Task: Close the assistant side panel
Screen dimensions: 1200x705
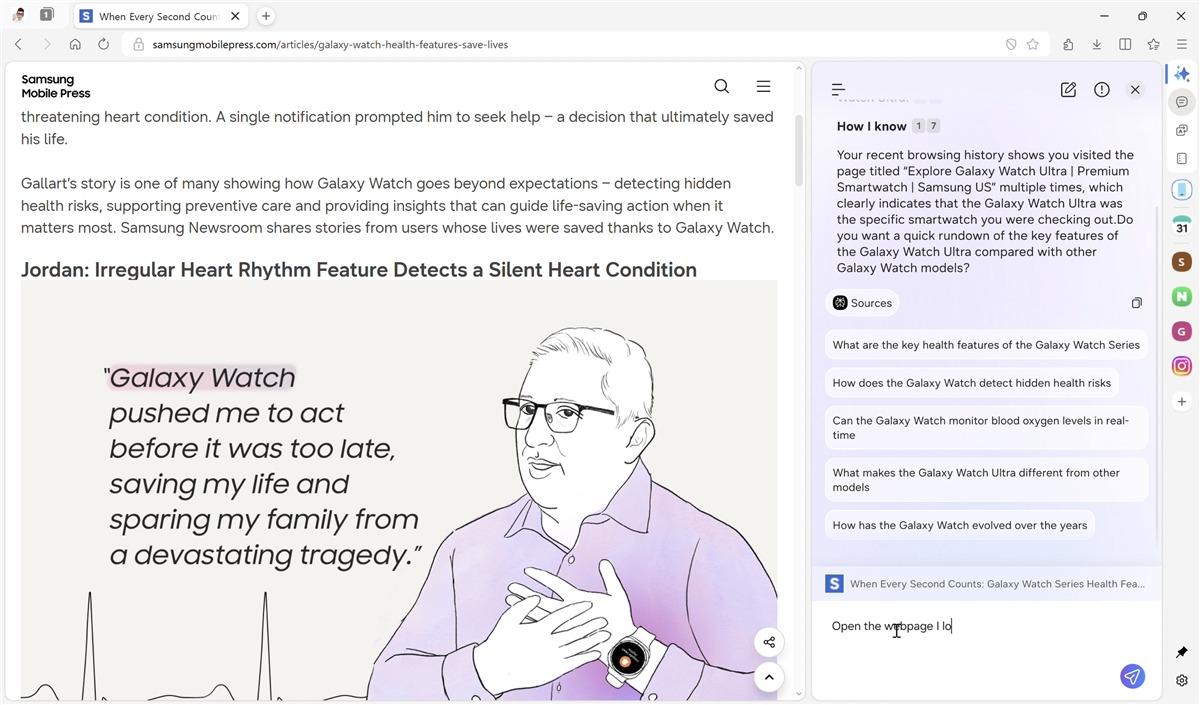Action: click(x=1135, y=90)
